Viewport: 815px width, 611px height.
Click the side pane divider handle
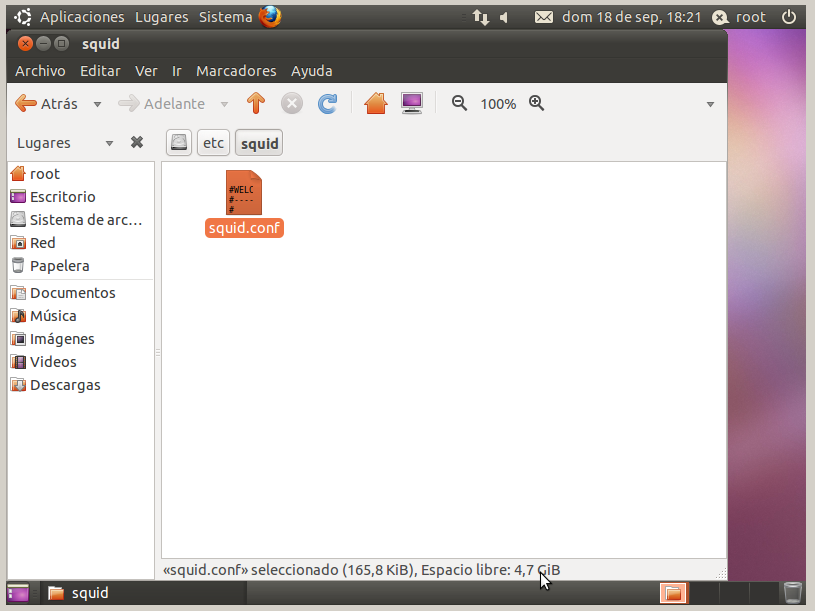click(157, 353)
